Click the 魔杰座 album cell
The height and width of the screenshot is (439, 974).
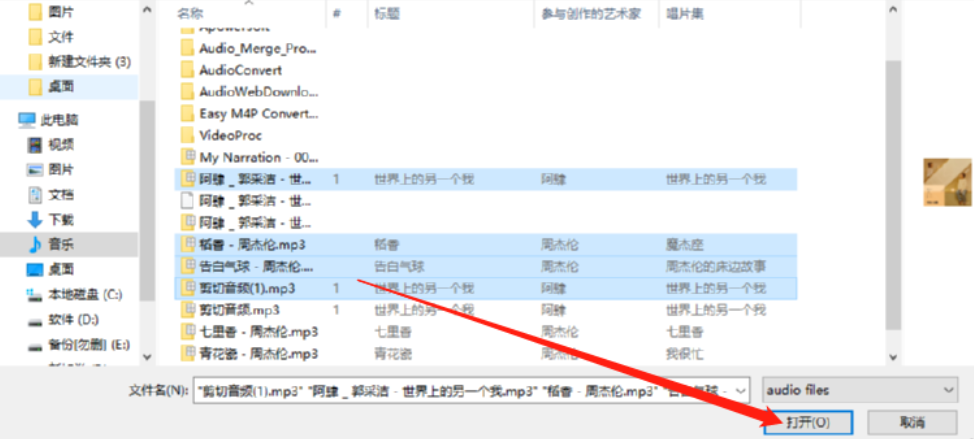click(x=684, y=245)
